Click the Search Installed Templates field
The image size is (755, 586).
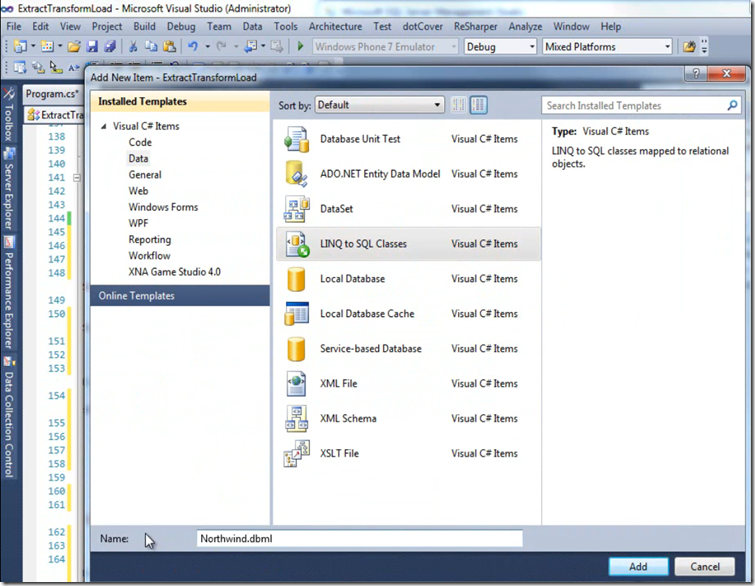click(x=640, y=105)
